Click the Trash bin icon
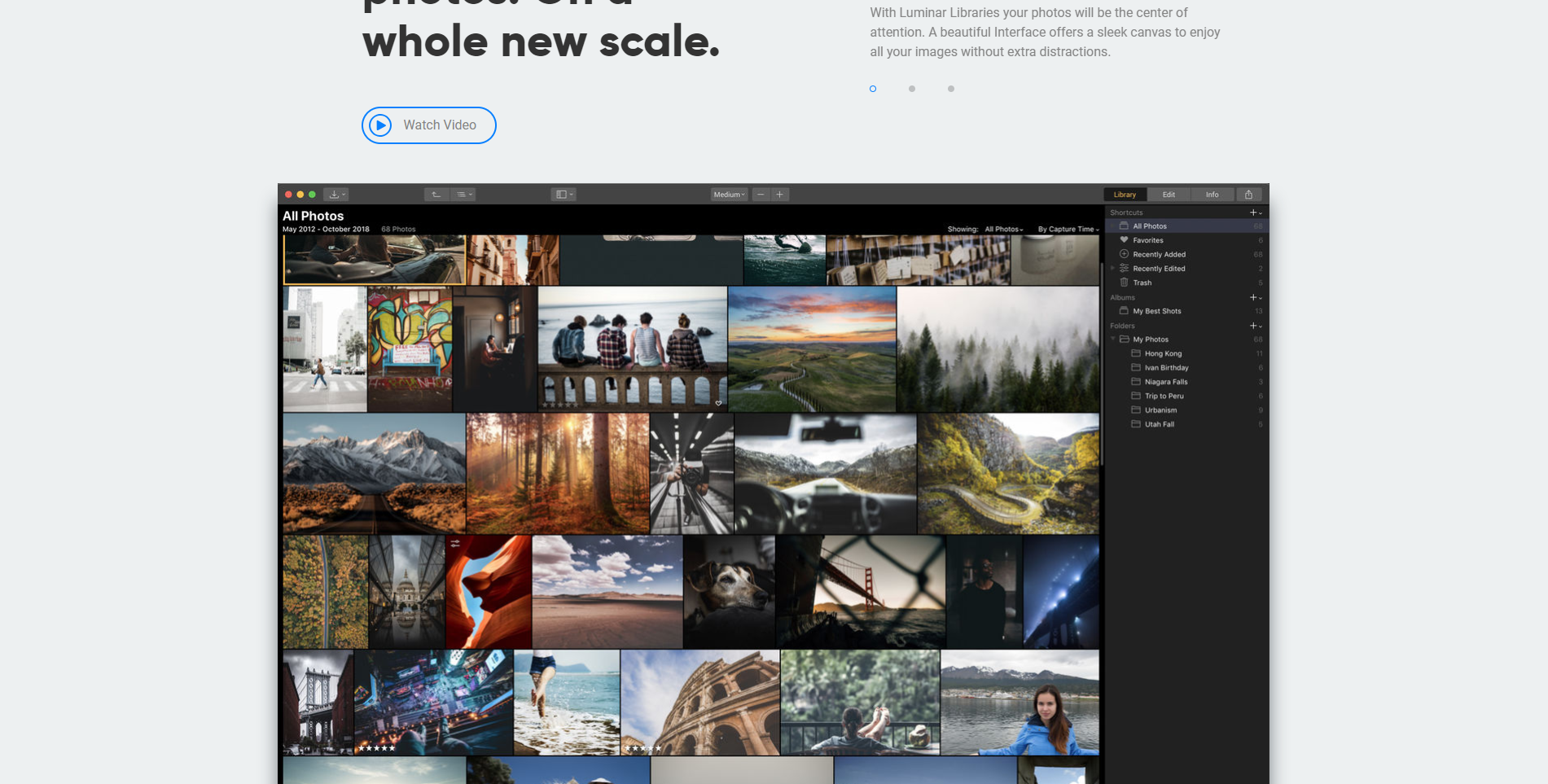Screen dimensions: 1548x784 point(1124,283)
